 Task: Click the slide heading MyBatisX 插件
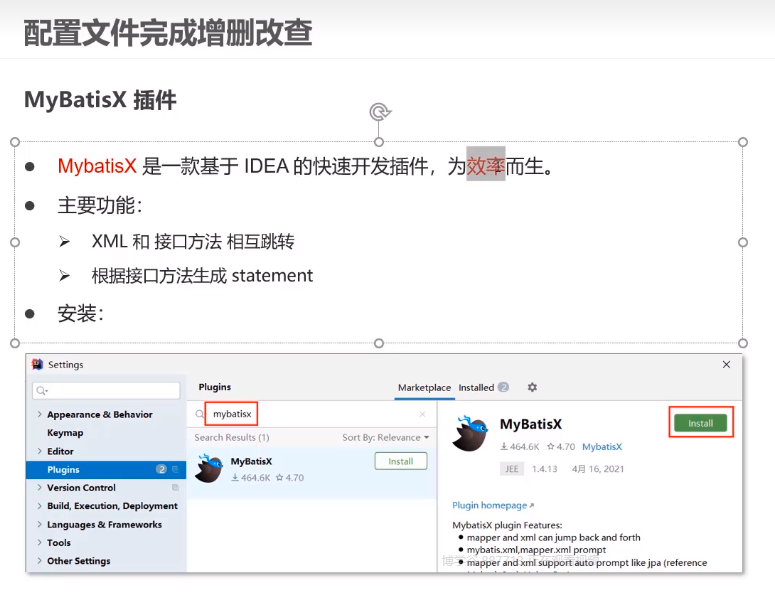[100, 99]
